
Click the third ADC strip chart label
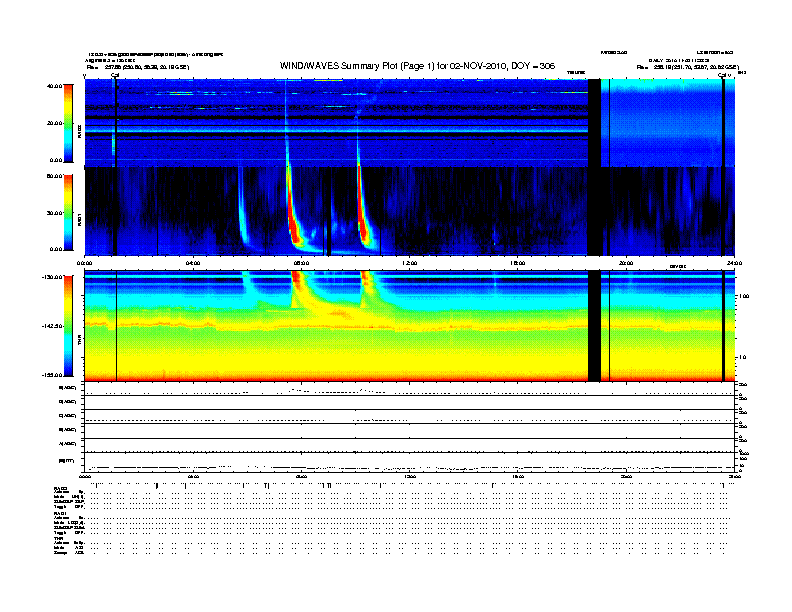point(68,416)
